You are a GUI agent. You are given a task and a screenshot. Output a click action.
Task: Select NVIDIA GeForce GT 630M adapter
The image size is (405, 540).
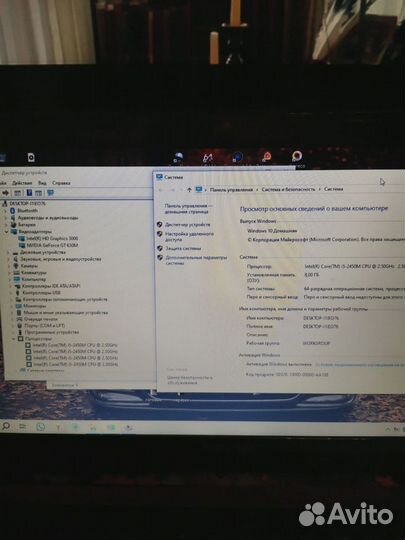(x=52, y=245)
